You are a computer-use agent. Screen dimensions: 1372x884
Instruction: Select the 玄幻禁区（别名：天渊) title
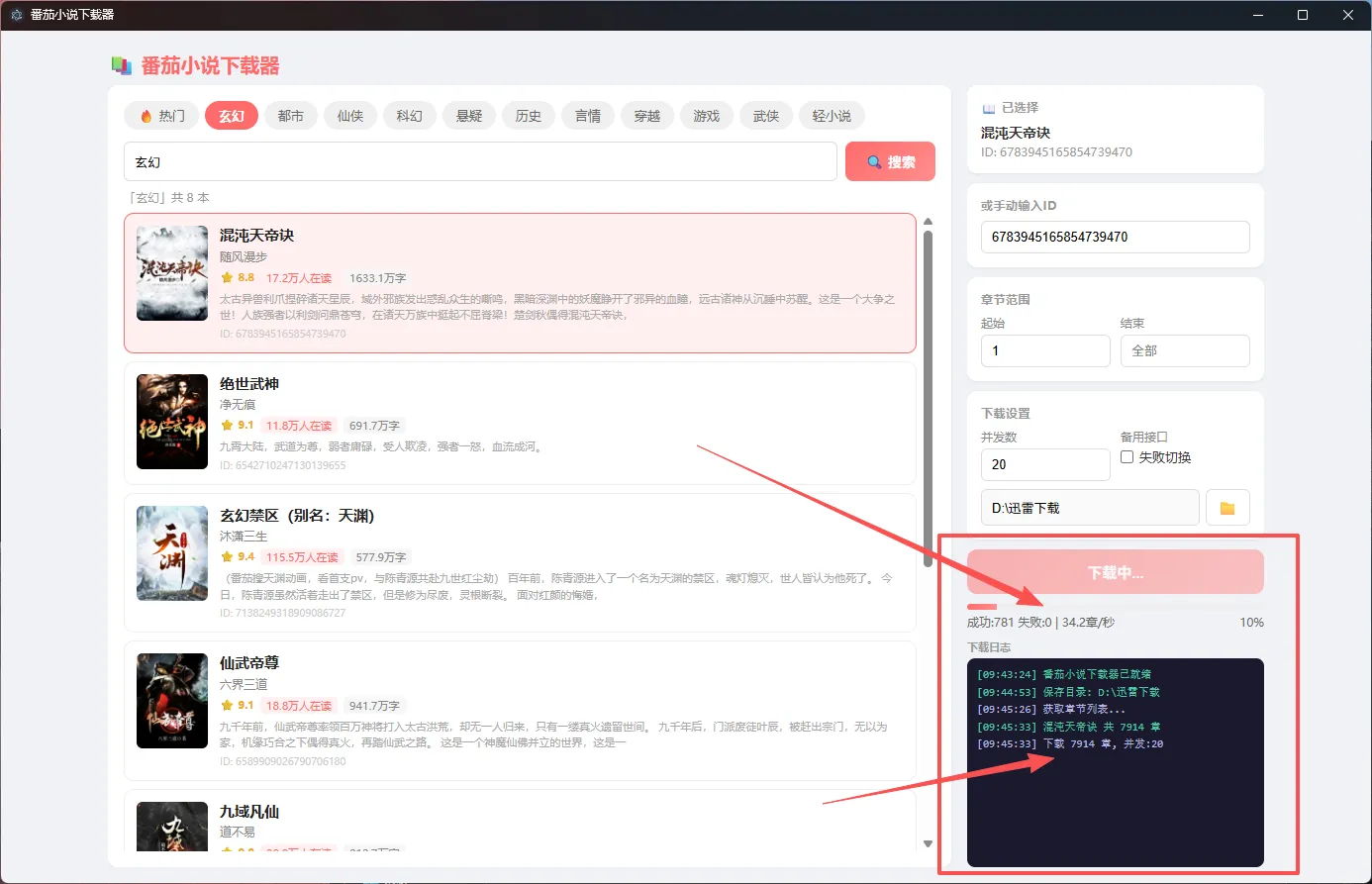(297, 516)
